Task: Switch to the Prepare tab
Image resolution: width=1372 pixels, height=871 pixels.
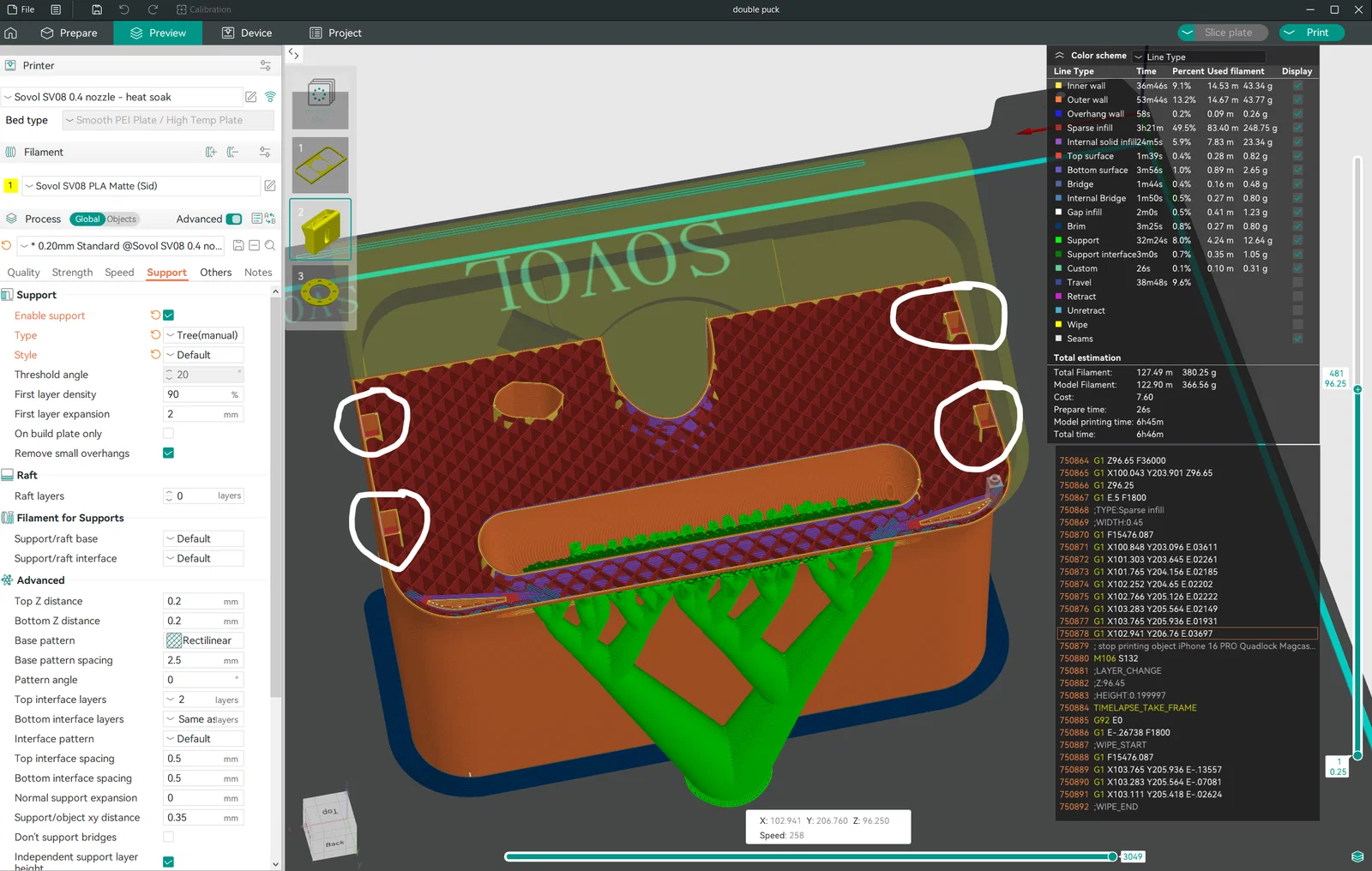Action: pos(69,33)
